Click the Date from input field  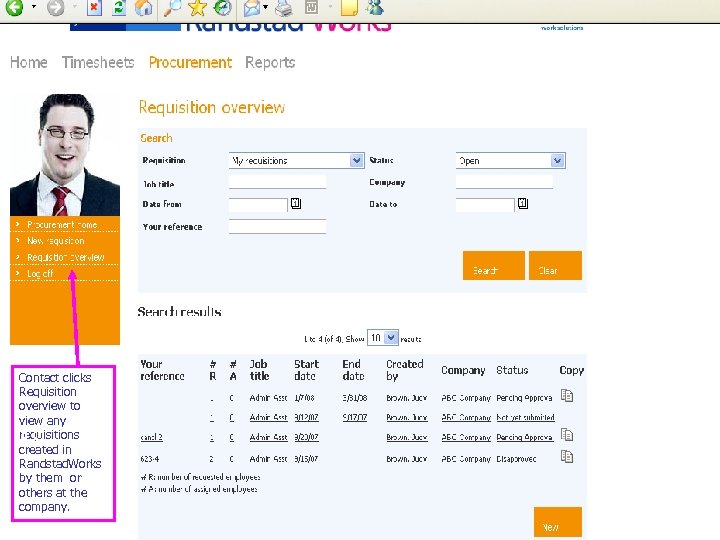click(x=258, y=204)
